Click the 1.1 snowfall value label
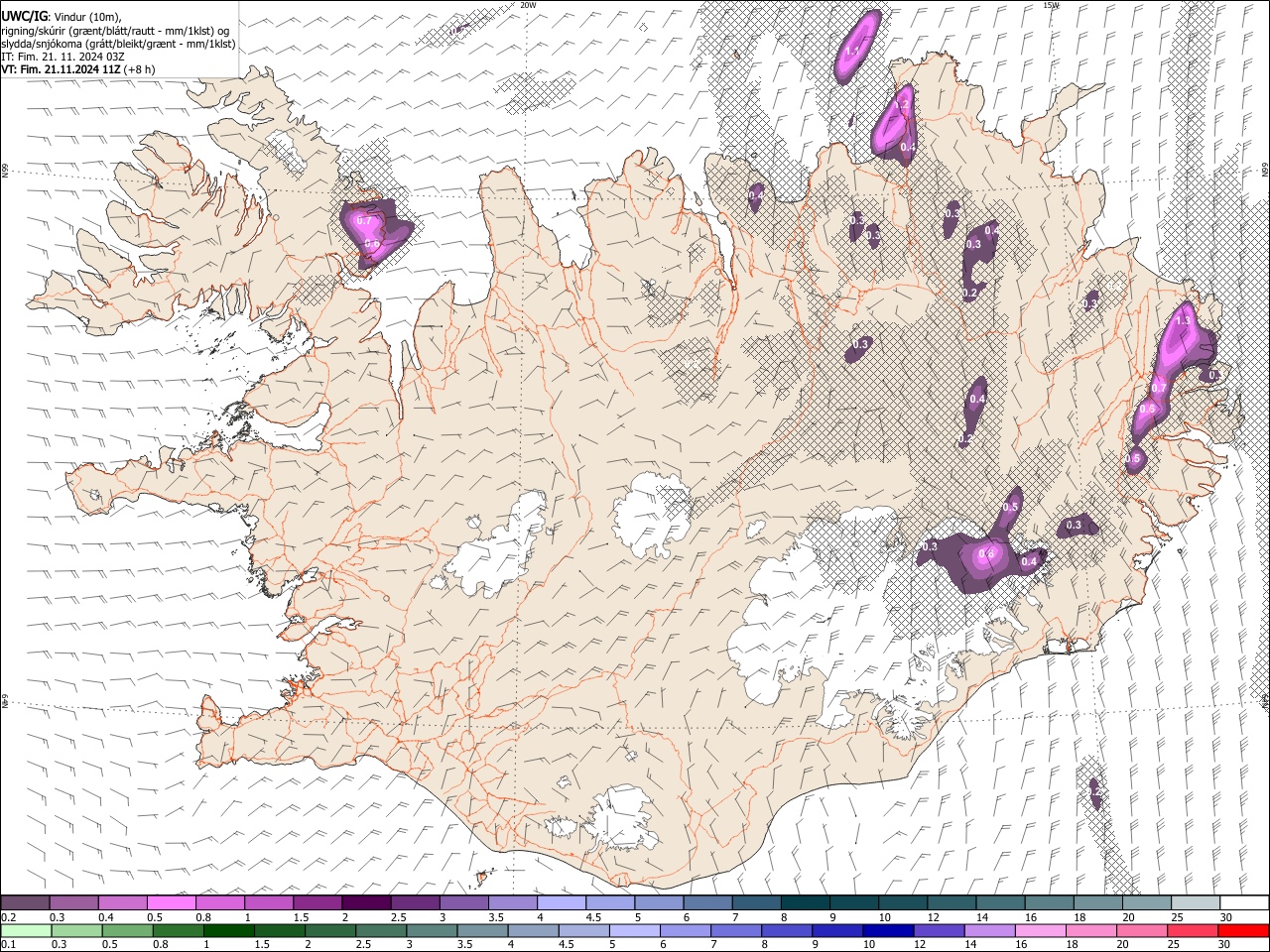Screen dimensions: 1270x952 click(x=853, y=51)
